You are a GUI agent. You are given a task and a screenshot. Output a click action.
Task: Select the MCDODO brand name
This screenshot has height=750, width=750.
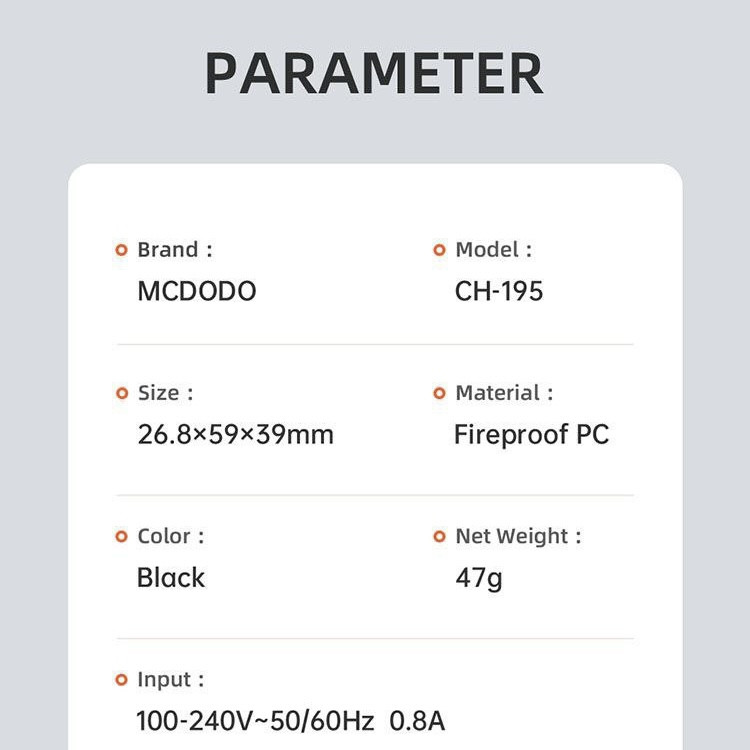196,291
